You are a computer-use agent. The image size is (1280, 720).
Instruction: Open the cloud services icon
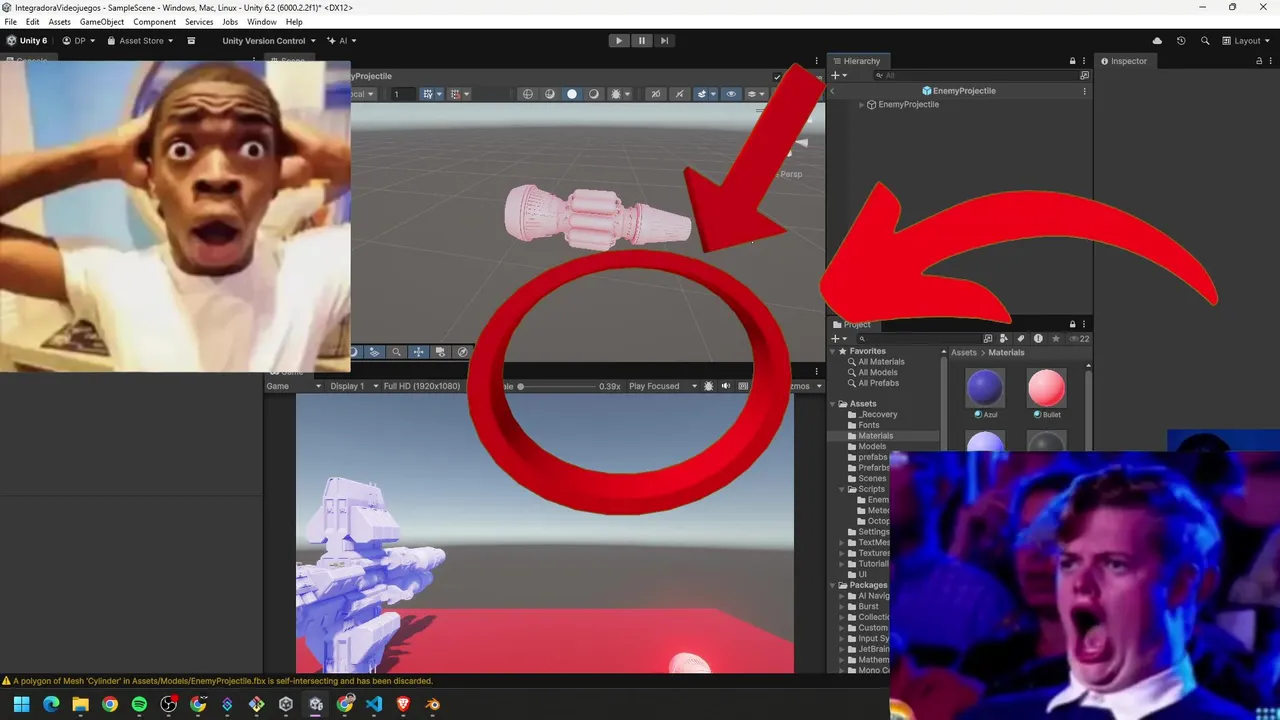coord(1157,41)
